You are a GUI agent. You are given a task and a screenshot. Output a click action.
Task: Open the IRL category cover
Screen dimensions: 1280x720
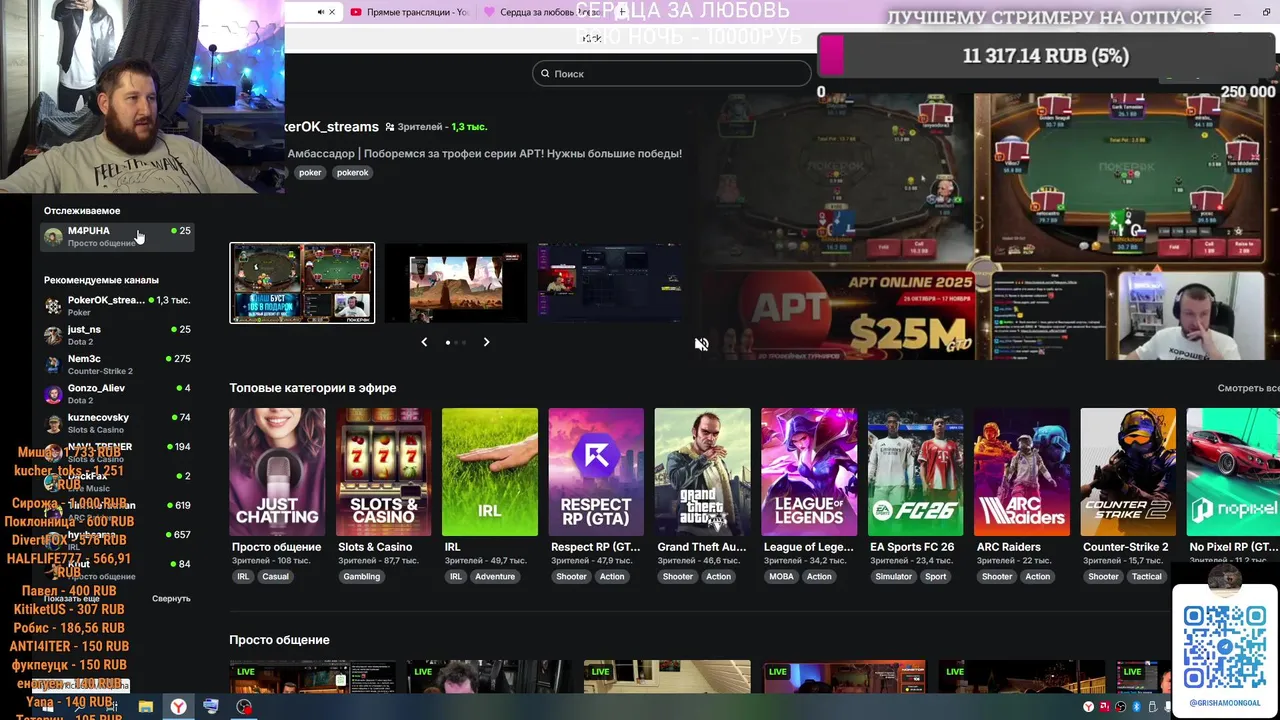(490, 472)
